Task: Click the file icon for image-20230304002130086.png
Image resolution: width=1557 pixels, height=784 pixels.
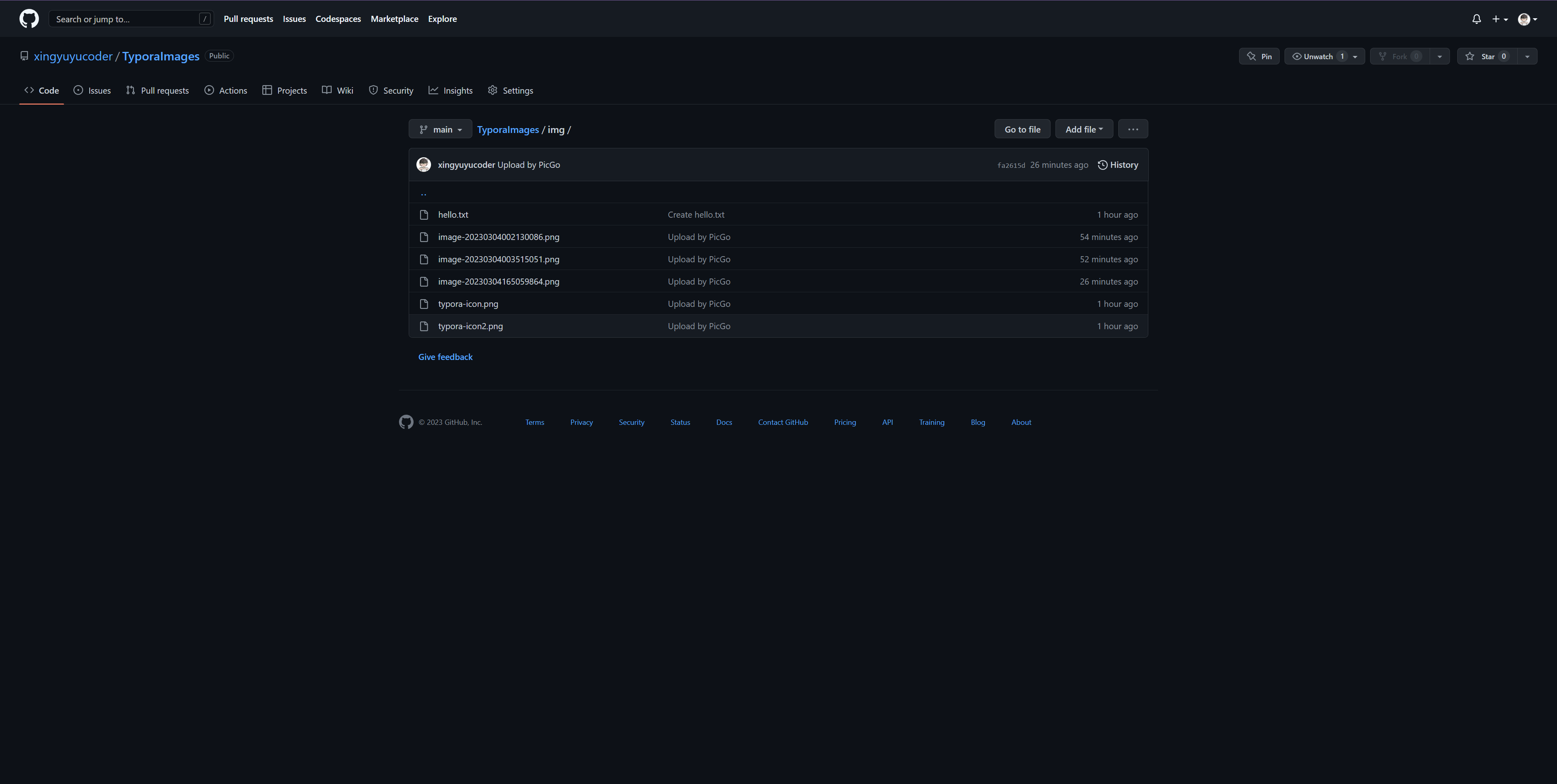Action: pyautogui.click(x=424, y=237)
